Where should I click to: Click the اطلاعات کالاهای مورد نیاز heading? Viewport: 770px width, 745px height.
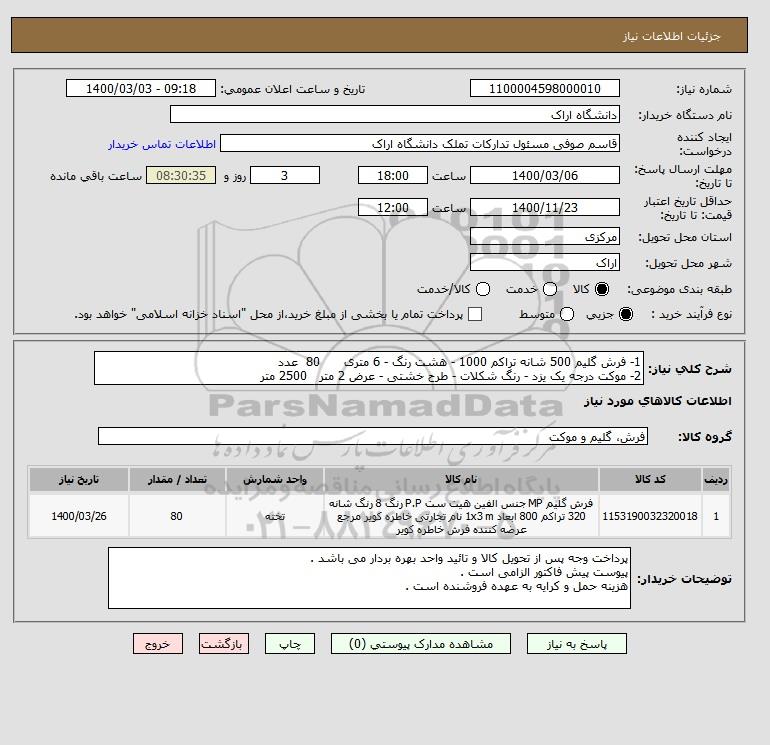658,401
